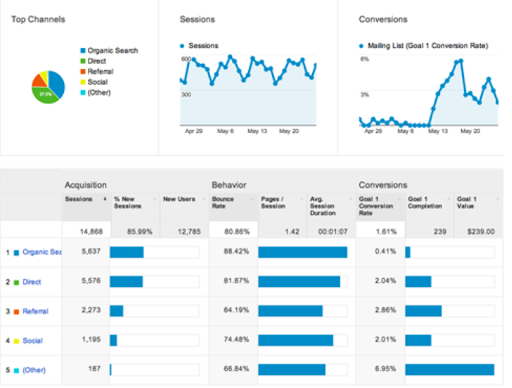
Task: Click the Behavior section header
Action: 229,185
